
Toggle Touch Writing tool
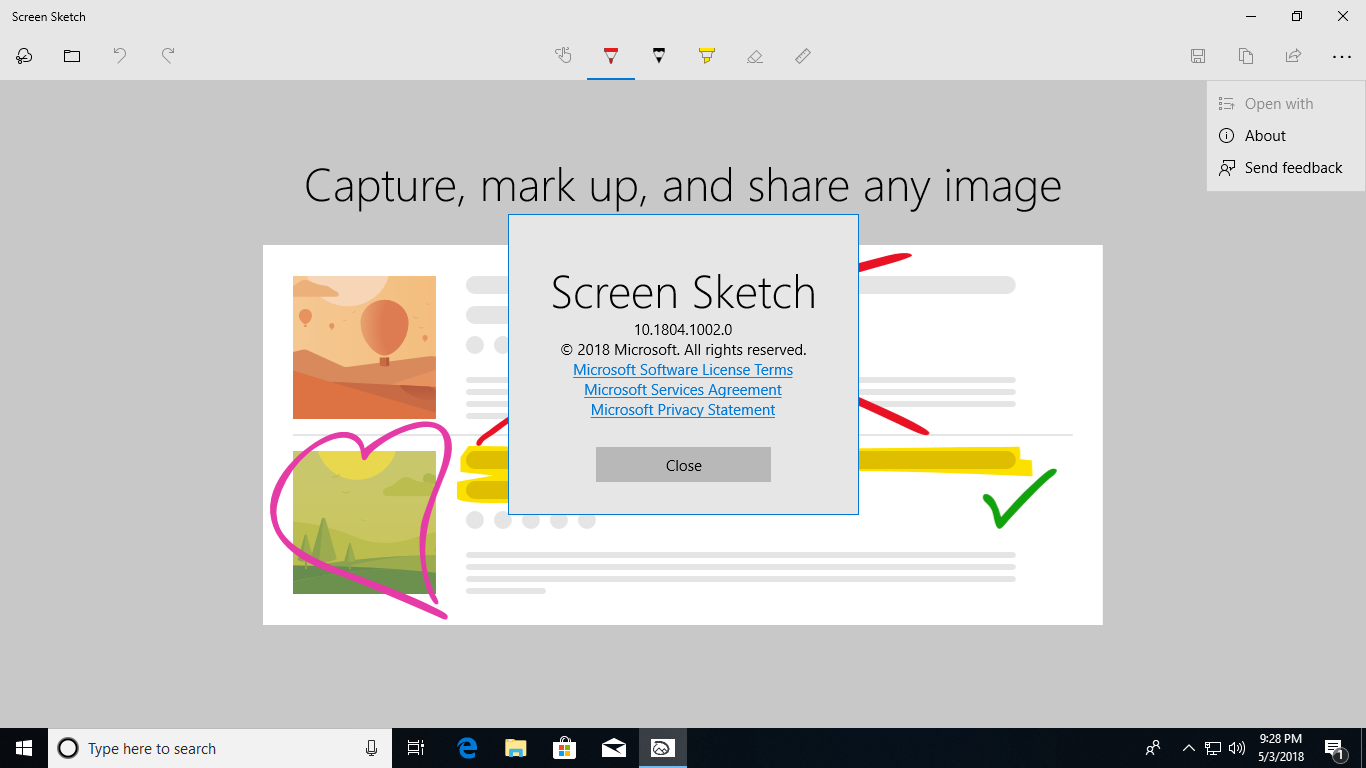tap(563, 56)
